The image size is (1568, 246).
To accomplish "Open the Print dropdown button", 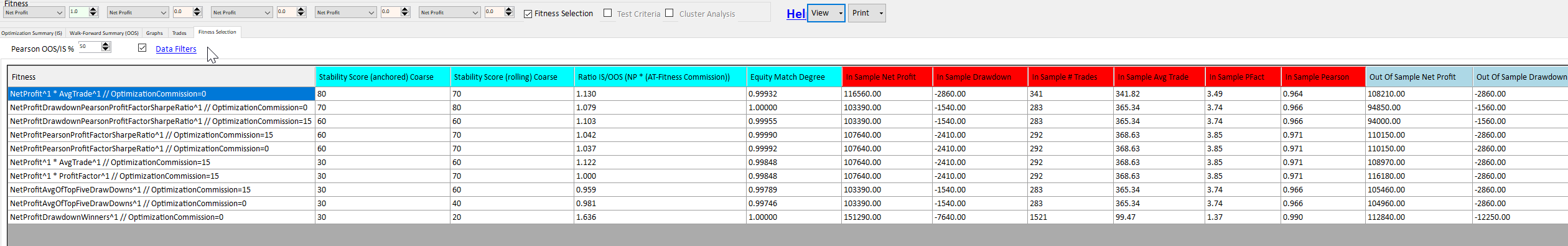I will pyautogui.click(x=867, y=13).
